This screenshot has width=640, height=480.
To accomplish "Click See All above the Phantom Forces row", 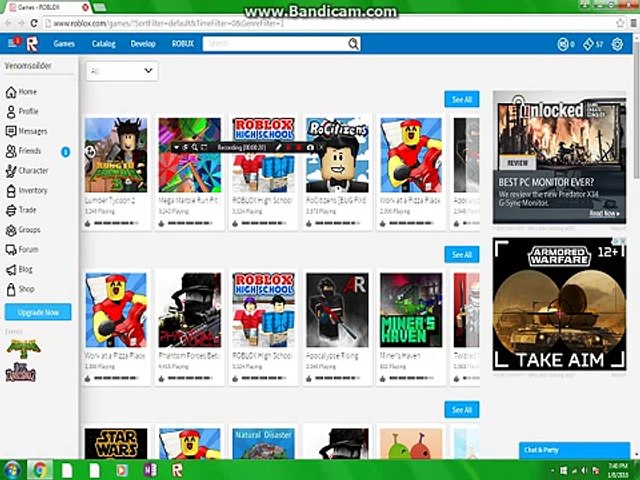I will coord(462,255).
